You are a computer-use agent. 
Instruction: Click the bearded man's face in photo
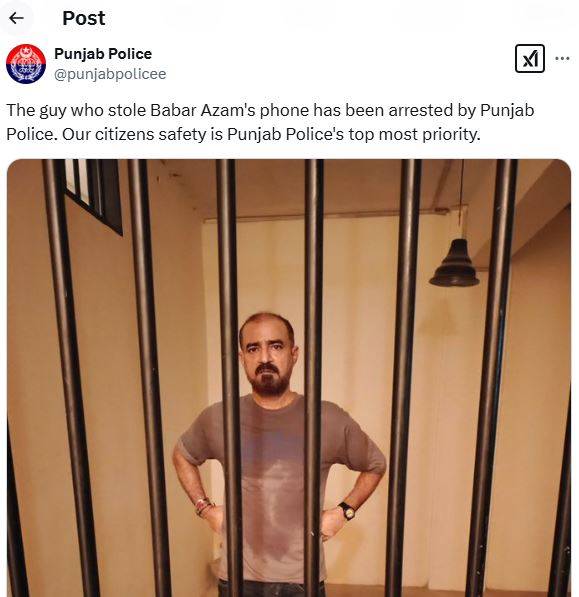coord(268,354)
